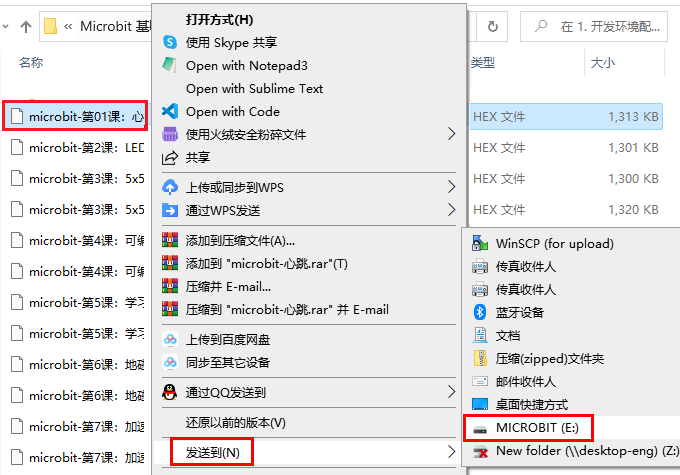Click the WPS cloud upload icon
This screenshot has width=680, height=475.
point(170,187)
